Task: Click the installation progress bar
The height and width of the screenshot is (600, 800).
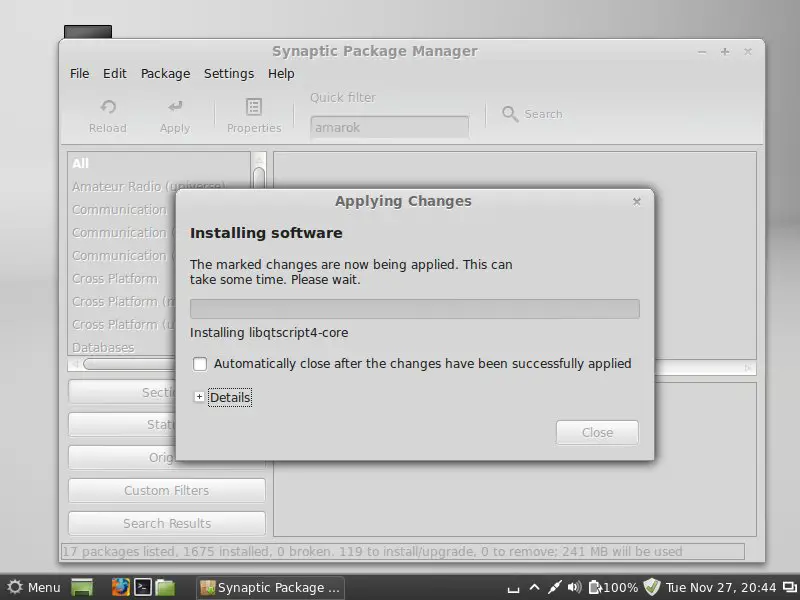Action: click(x=415, y=309)
